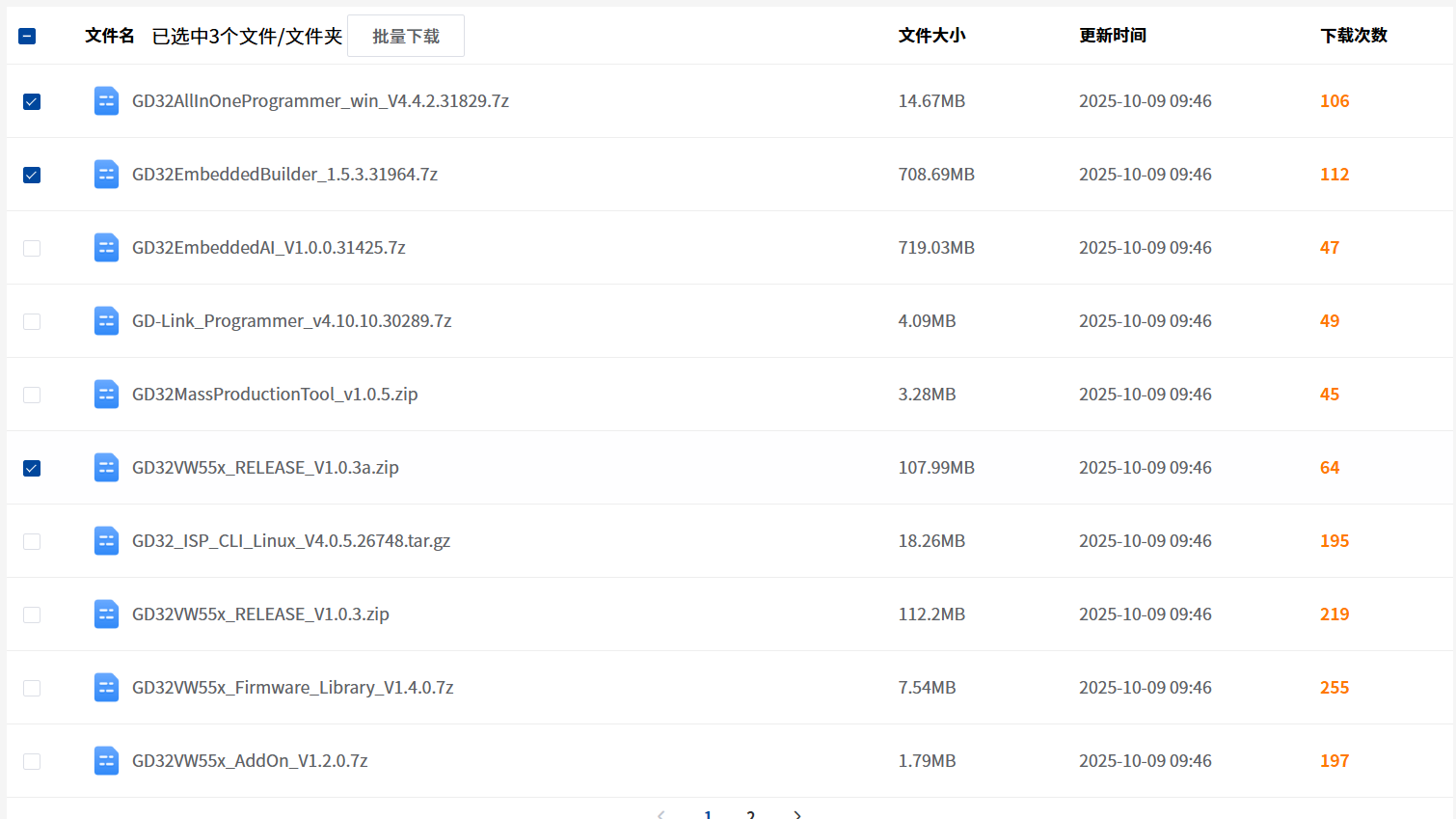Click file icon for GD32AllInOneProgrammer_win archive
This screenshot has height=819, width=1456.
point(106,101)
